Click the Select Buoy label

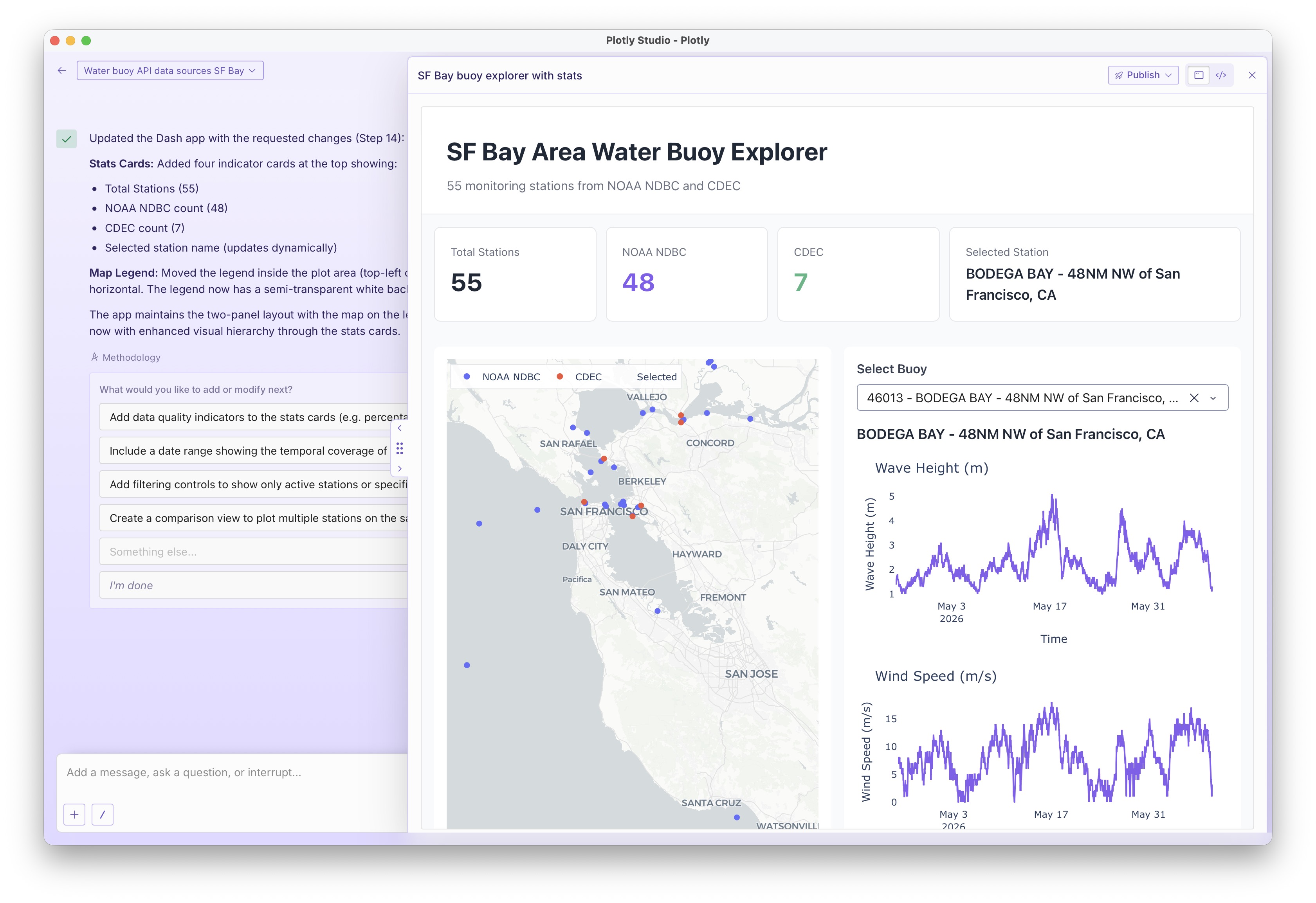[891, 369]
